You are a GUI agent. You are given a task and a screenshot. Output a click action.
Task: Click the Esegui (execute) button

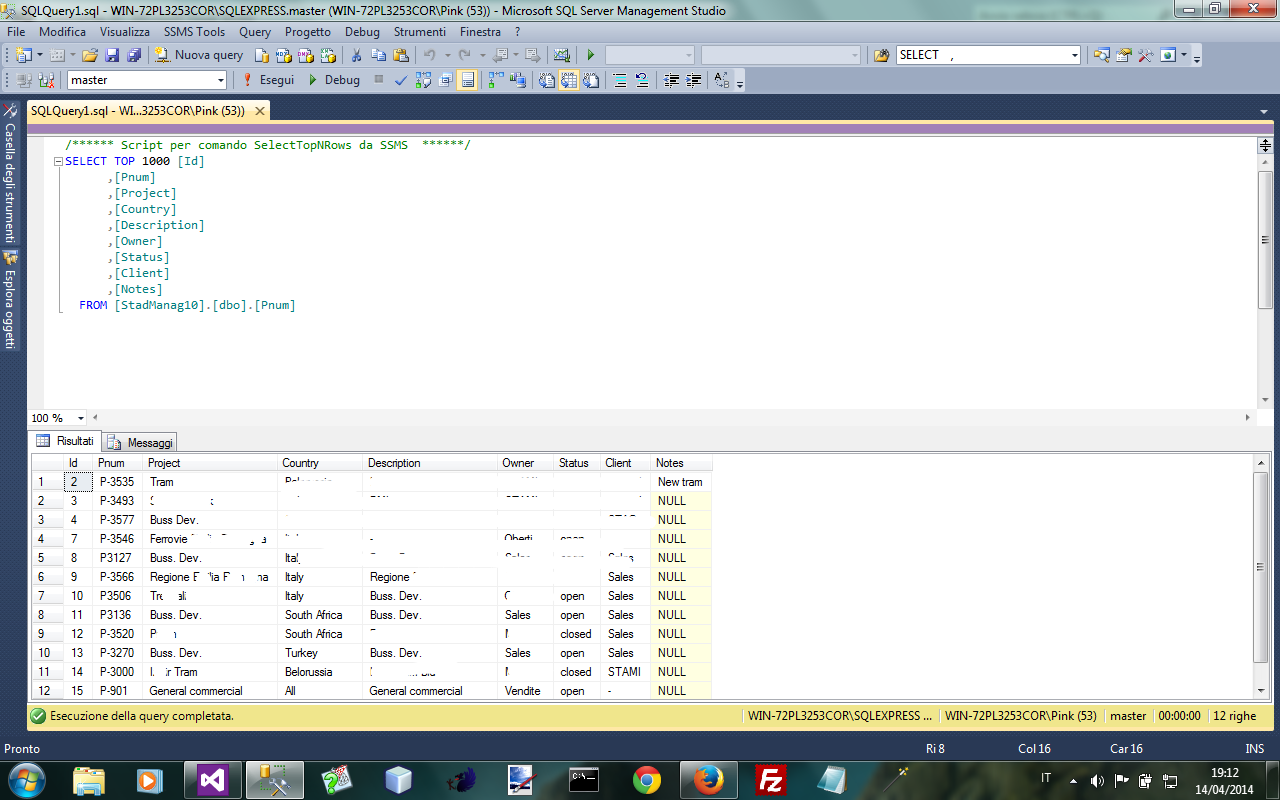(x=268, y=80)
